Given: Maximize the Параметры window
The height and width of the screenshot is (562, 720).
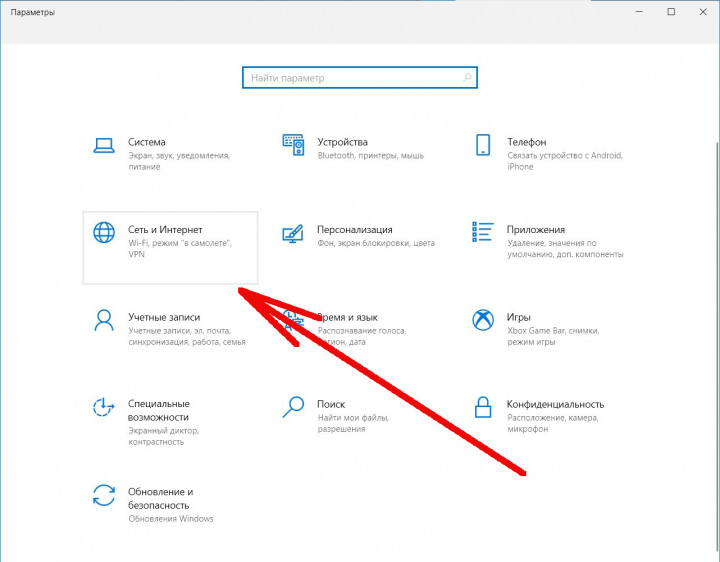Looking at the screenshot, I should pos(671,12).
